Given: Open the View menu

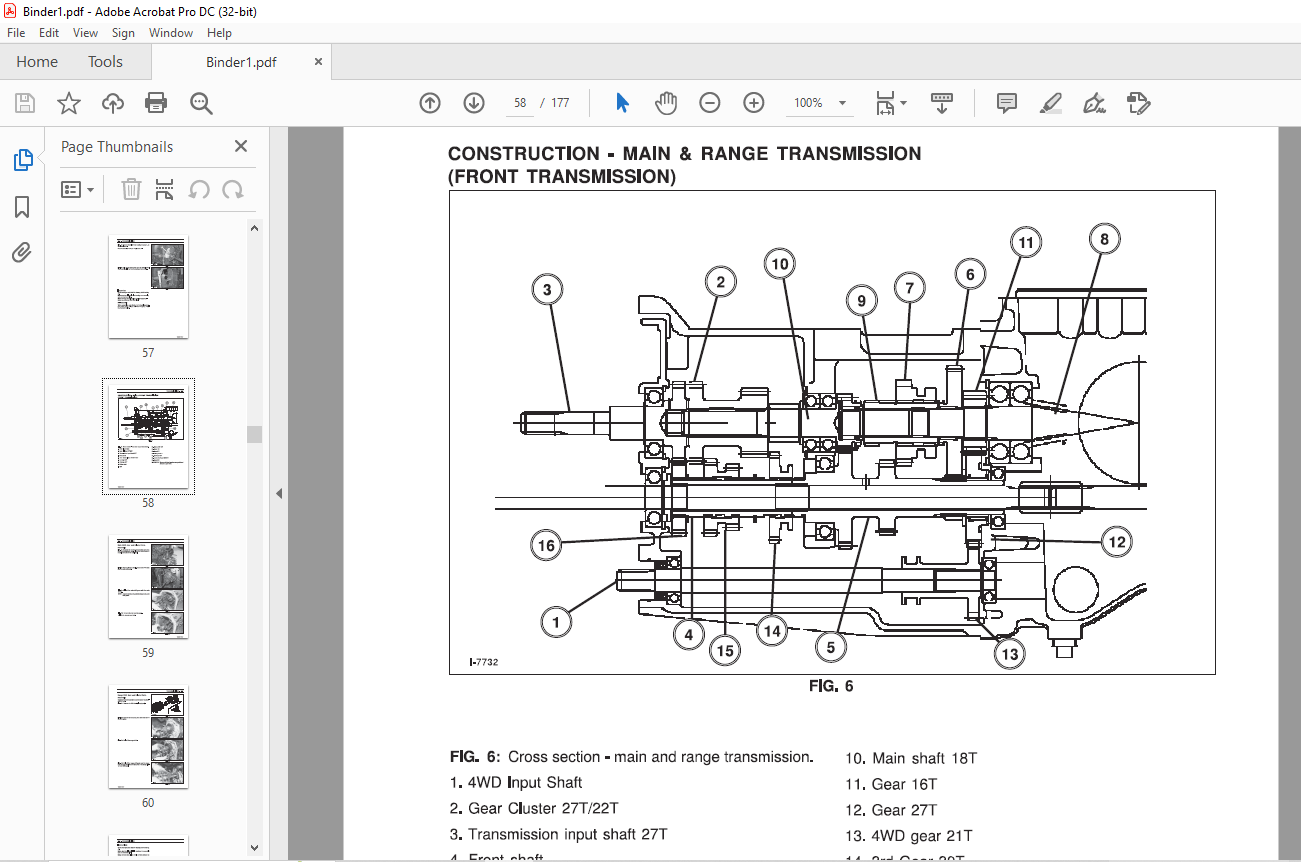Looking at the screenshot, I should click(x=86, y=33).
